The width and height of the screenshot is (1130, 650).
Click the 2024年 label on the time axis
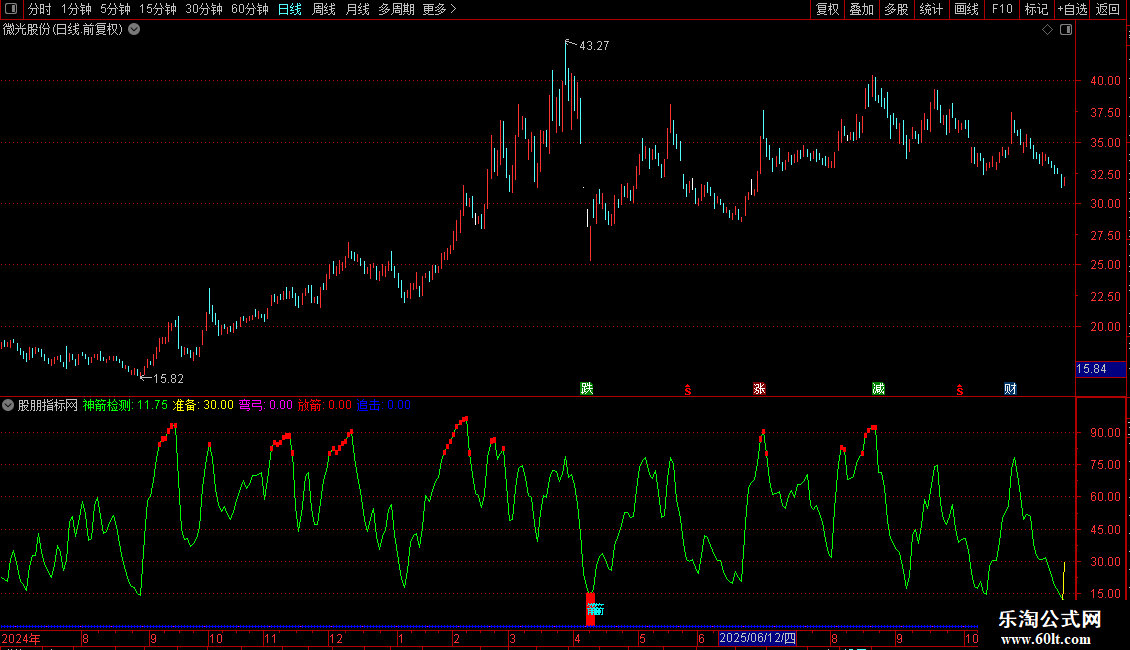(x=21, y=638)
